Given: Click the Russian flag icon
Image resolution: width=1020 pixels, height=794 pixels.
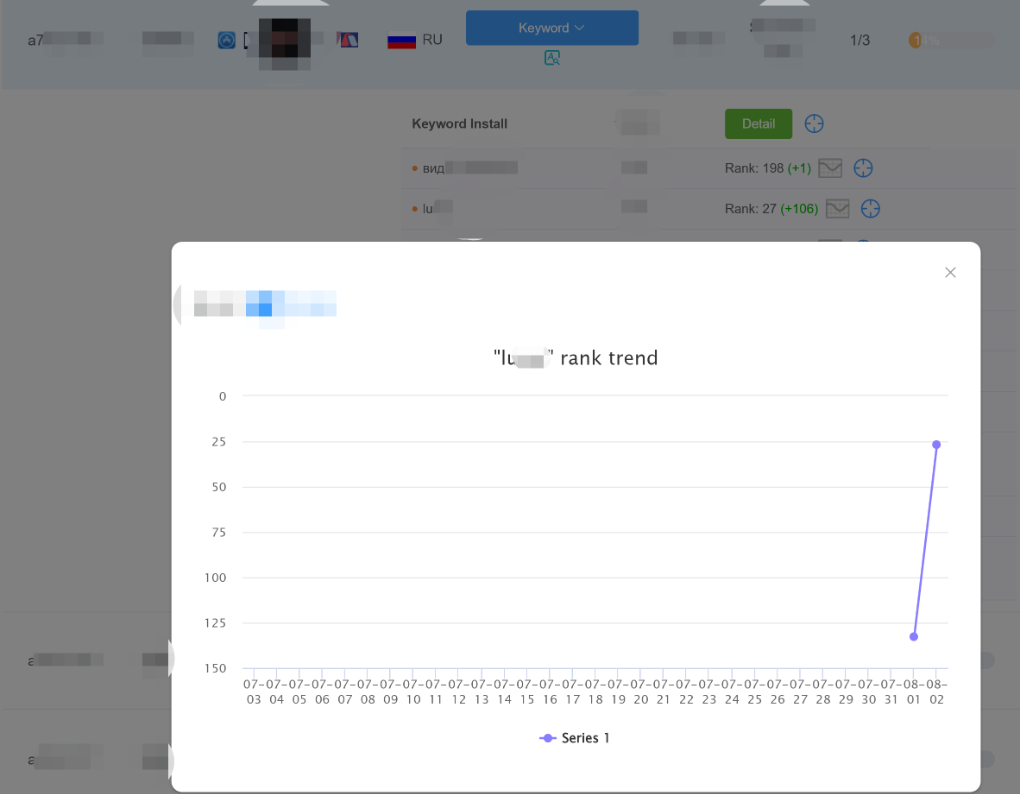Looking at the screenshot, I should [401, 40].
